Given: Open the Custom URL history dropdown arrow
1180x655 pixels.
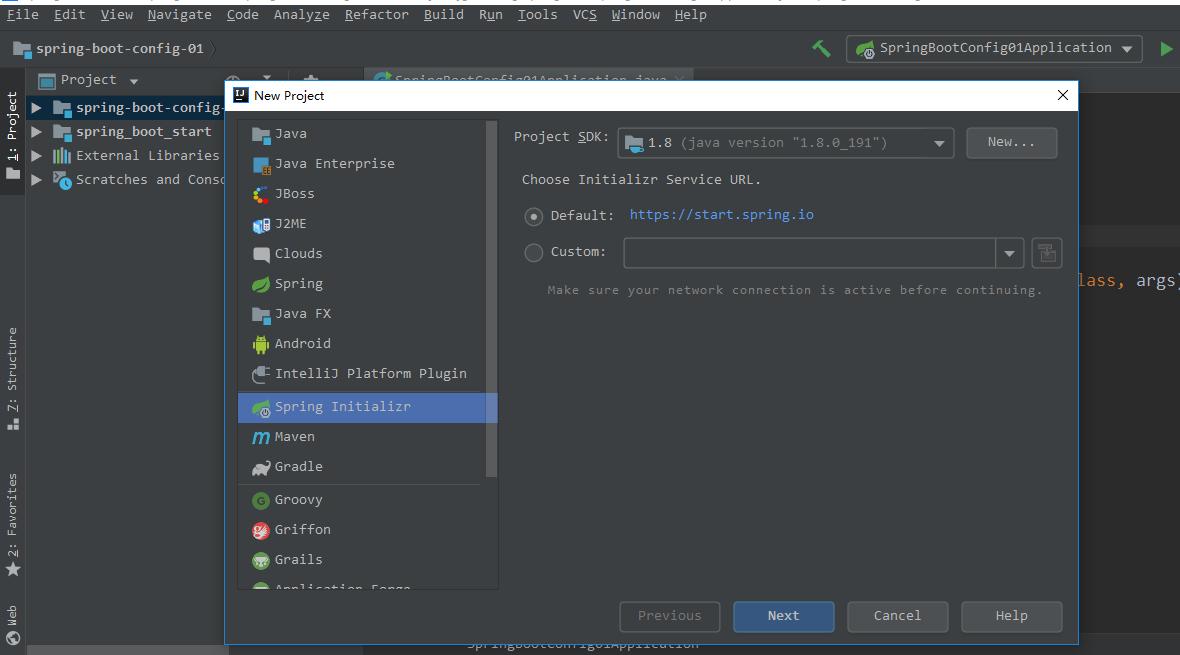Looking at the screenshot, I should coord(1009,254).
